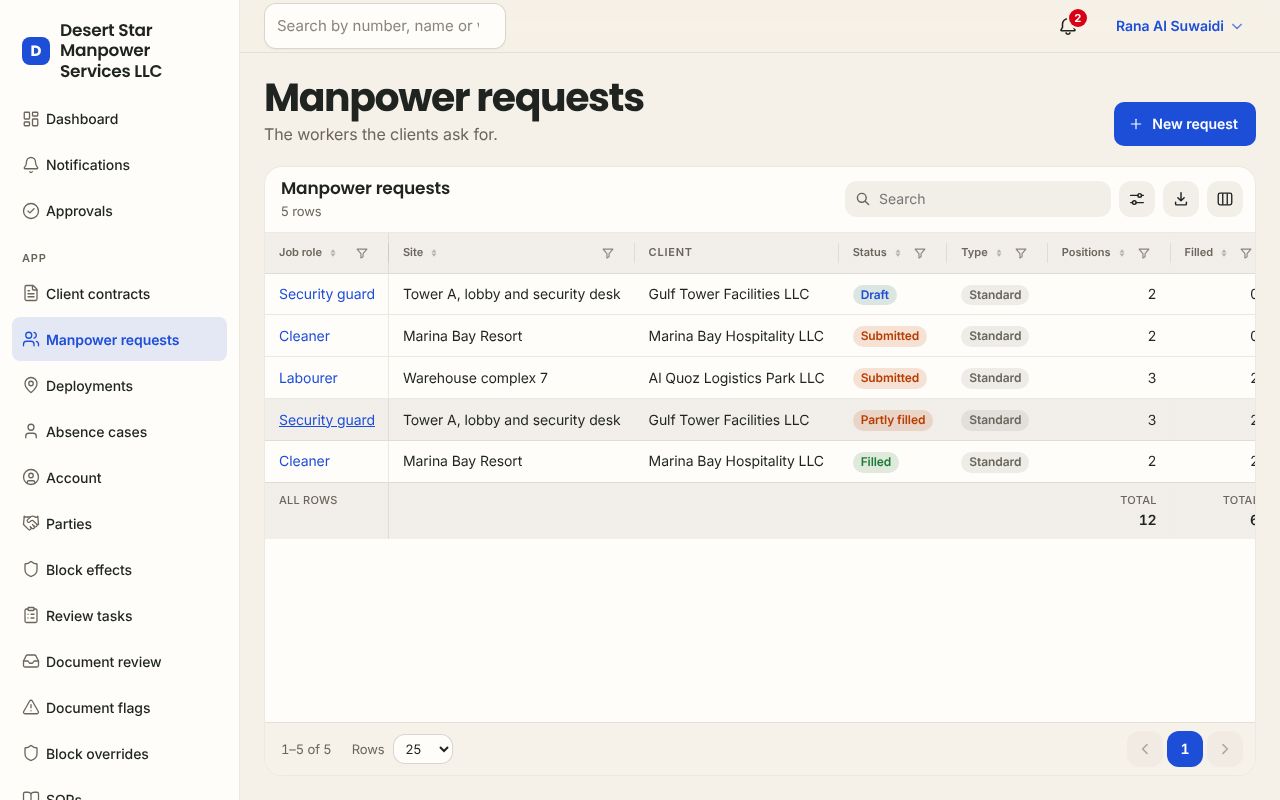Click the Draft status badge
The width and height of the screenshot is (1280, 800).
[x=875, y=295]
